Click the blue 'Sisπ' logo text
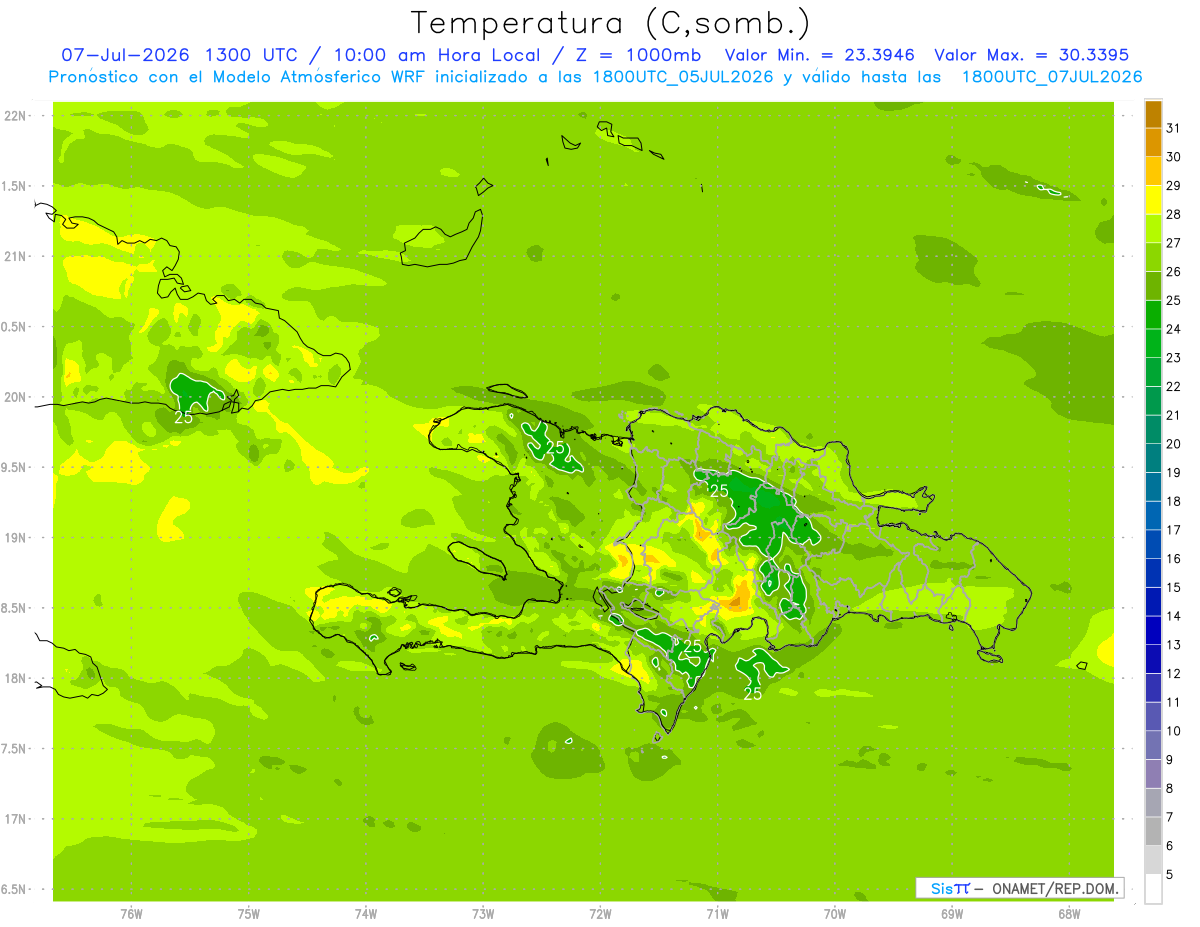Image resolution: width=1200 pixels, height=927 pixels. (x=950, y=888)
